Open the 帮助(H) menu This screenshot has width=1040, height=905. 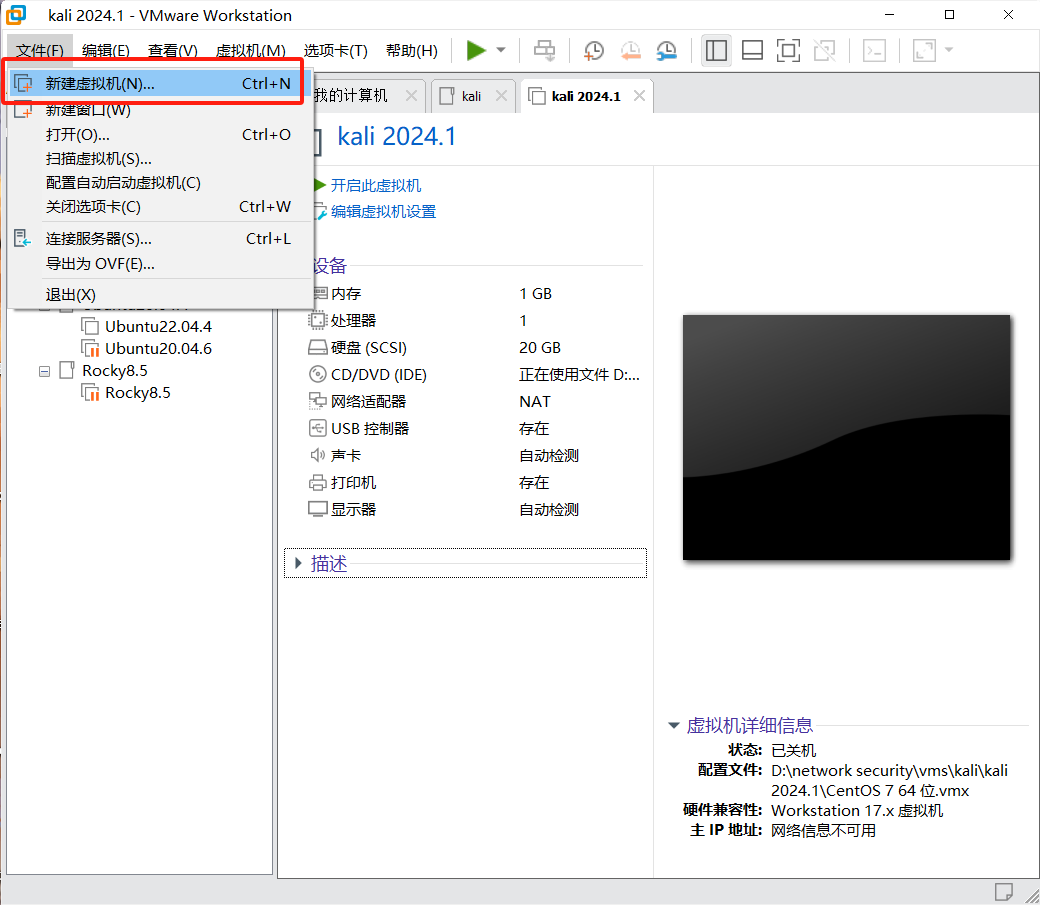(x=411, y=51)
